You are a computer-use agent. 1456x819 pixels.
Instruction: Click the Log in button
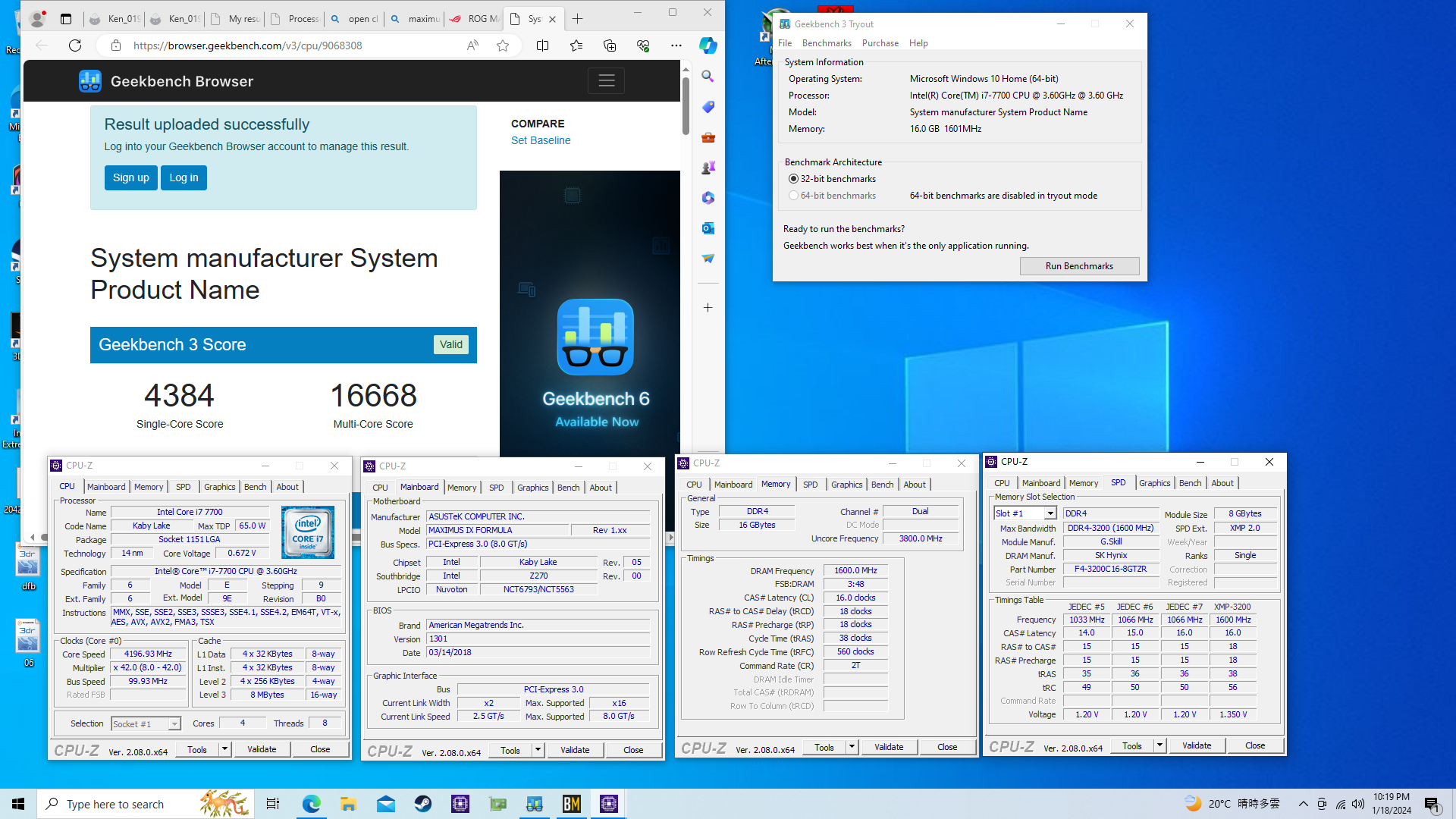pyautogui.click(x=184, y=177)
